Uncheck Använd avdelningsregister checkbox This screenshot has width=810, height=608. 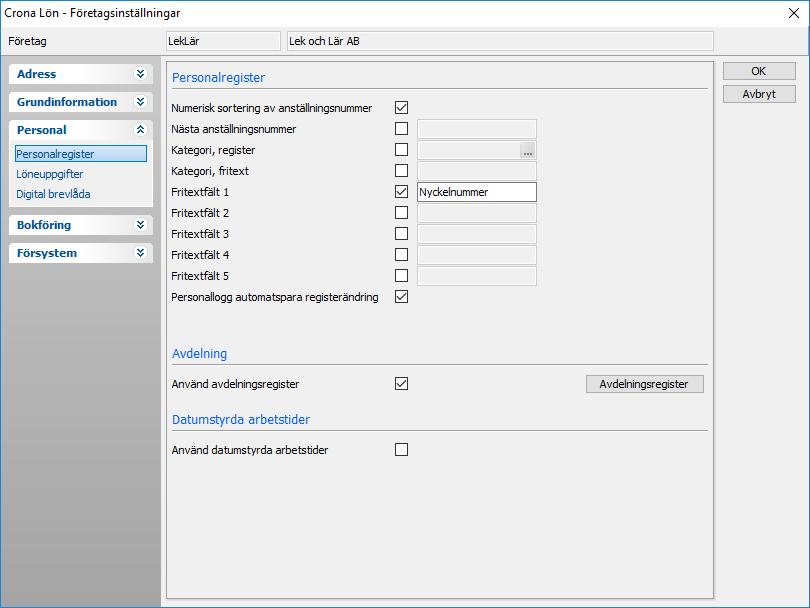[401, 384]
